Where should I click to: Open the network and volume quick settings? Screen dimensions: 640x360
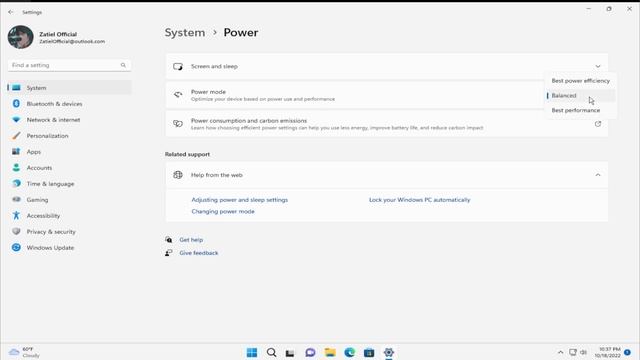point(578,352)
